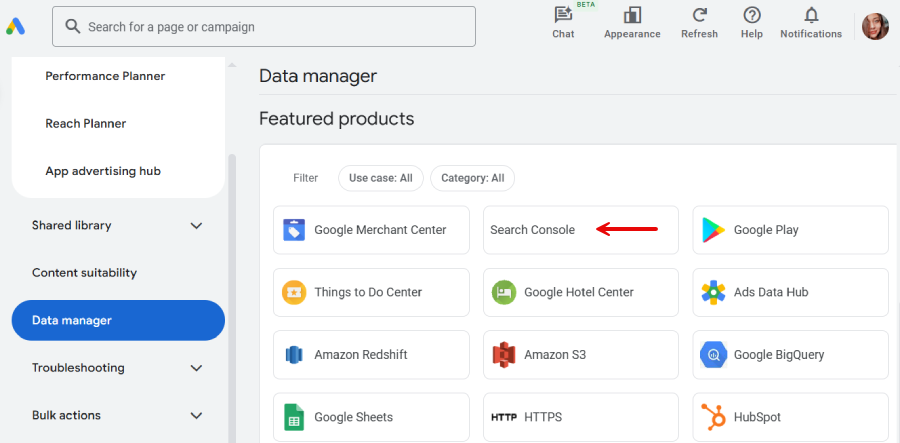Select Data manager in sidebar
900x443 pixels.
[118, 320]
